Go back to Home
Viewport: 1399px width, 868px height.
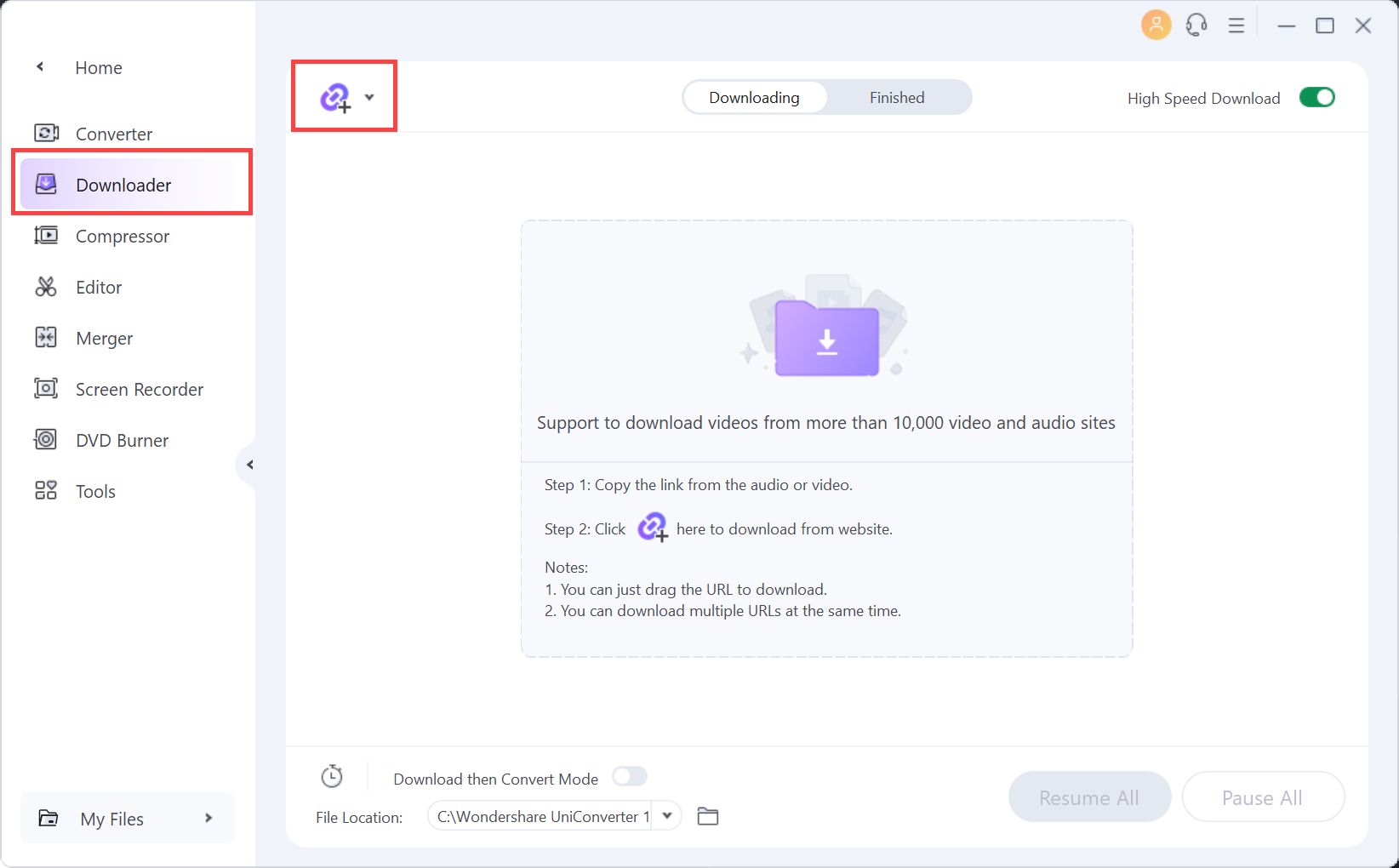pos(98,68)
